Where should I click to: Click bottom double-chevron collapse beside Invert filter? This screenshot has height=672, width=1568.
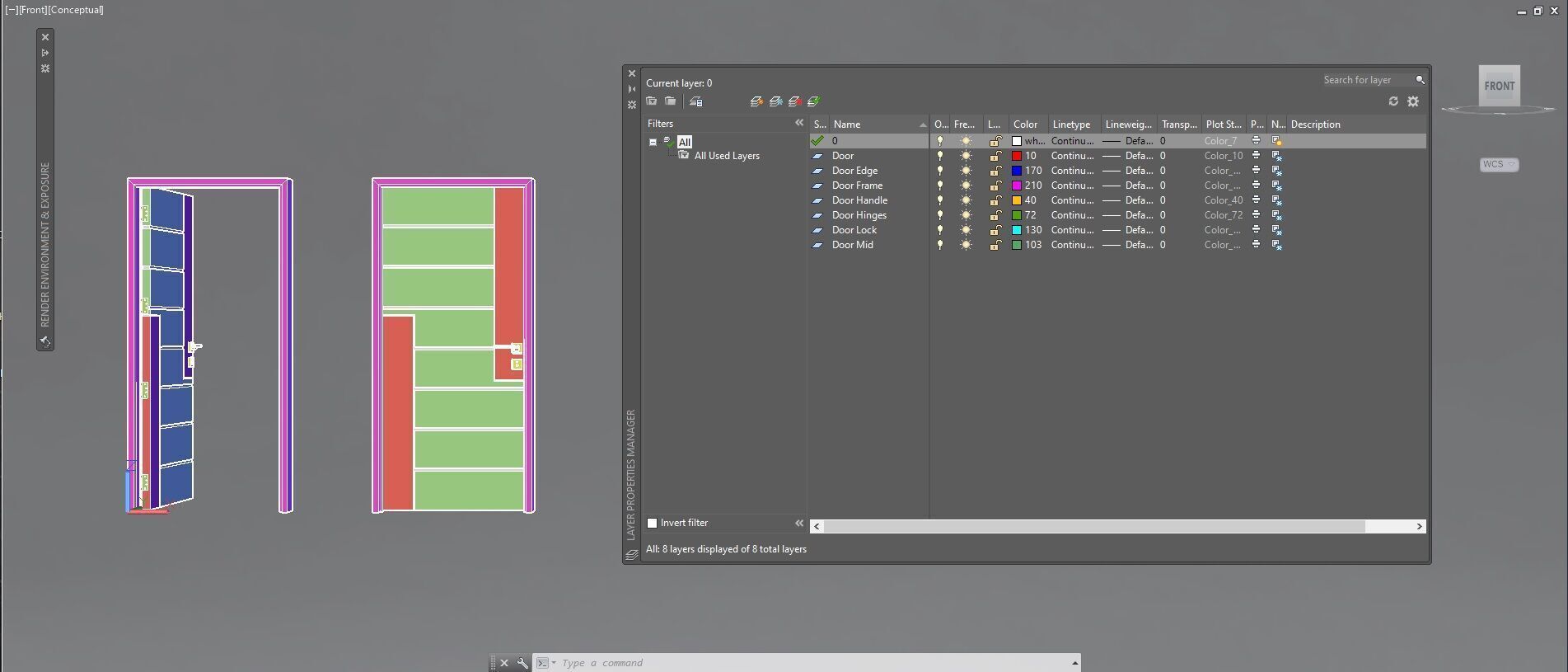[798, 523]
